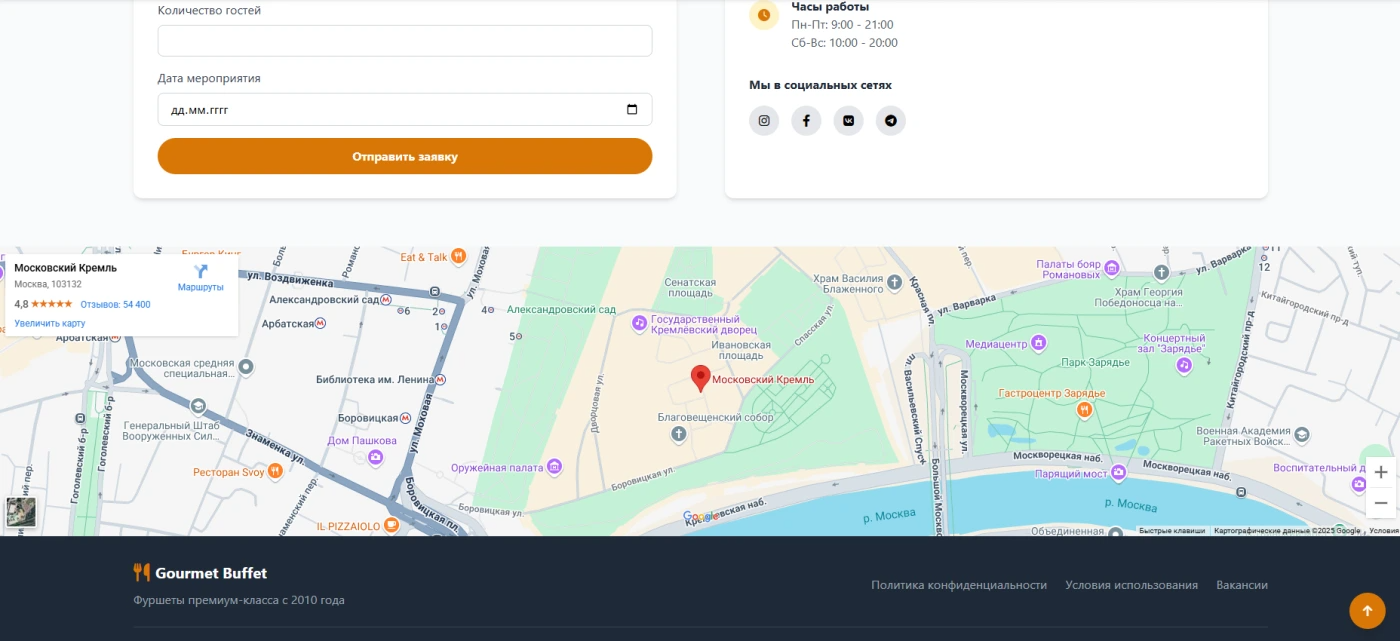Open Маршруты directions icon on map card
This screenshot has height=641, width=1400.
(x=201, y=272)
